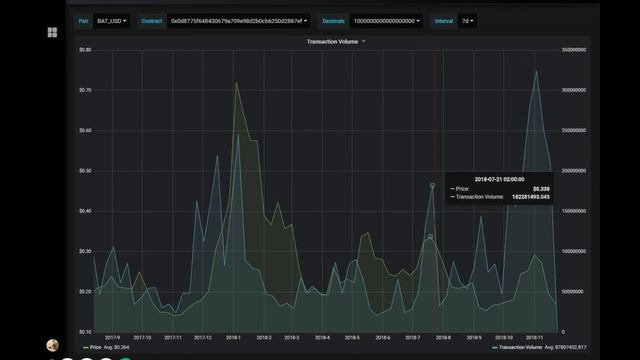Open the Contract address dropdown

(x=239, y=21)
